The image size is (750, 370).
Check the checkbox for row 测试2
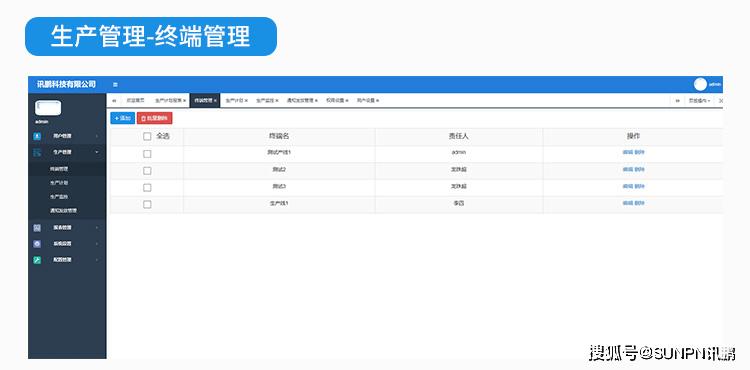point(147,171)
